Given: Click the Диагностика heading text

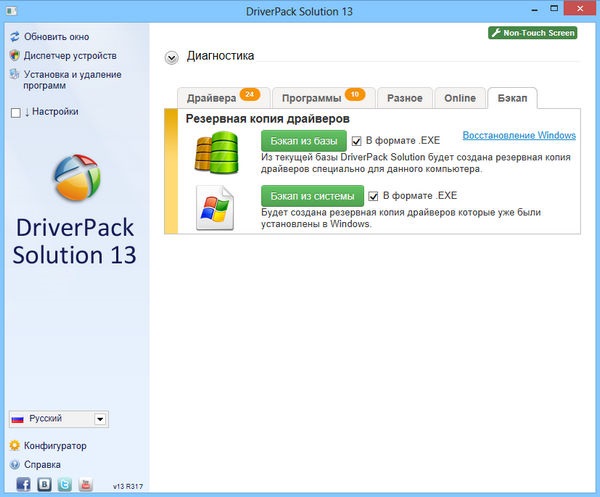Looking at the screenshot, I should 220,56.
